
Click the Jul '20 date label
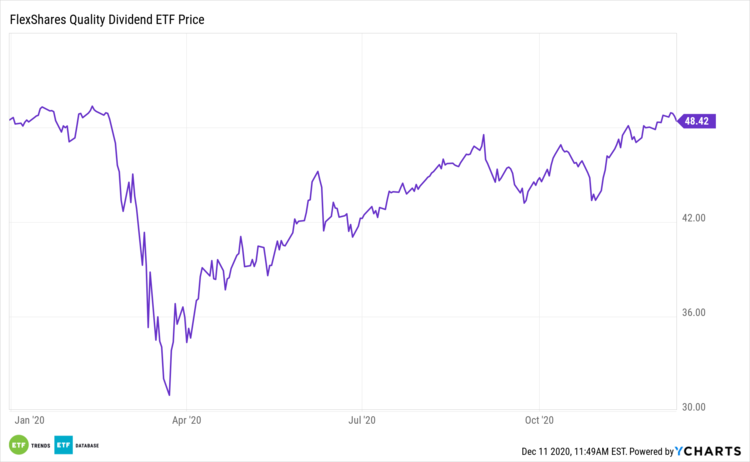[x=362, y=421]
